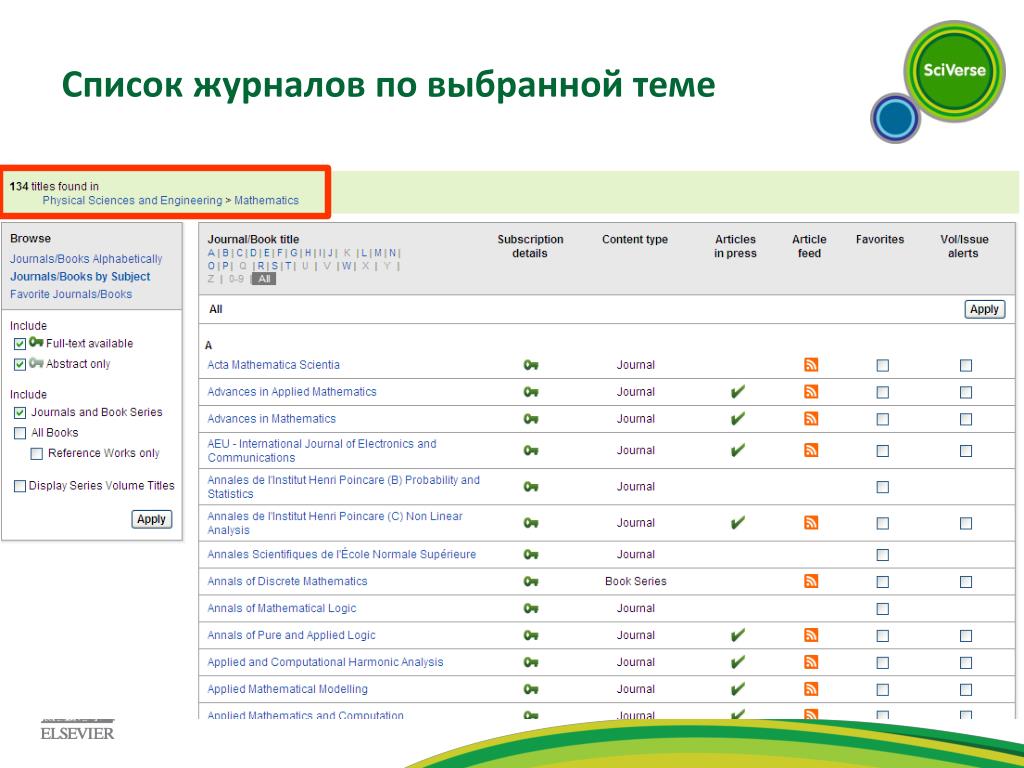Screen dimensions: 1024x768
Task: Click the gray key icon beside Abstract only
Action: pyautogui.click(x=36, y=363)
